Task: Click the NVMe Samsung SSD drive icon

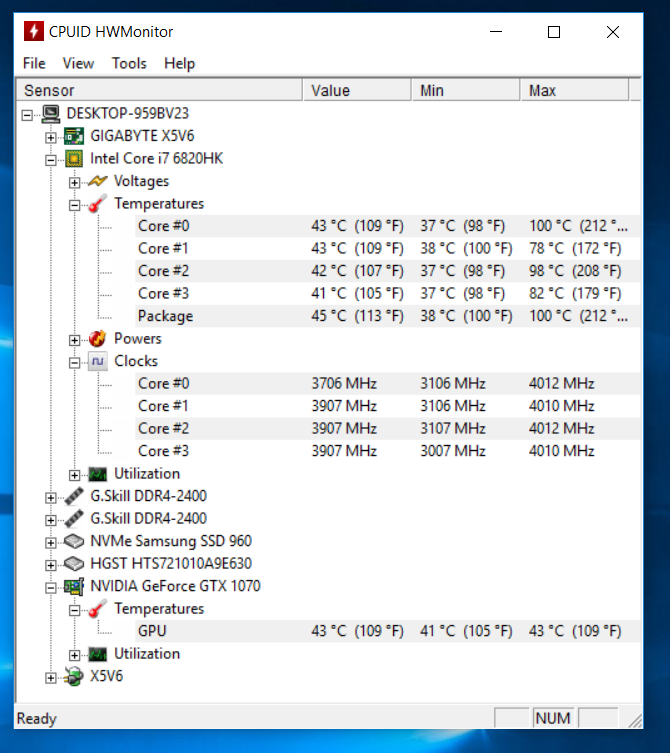Action: (74, 541)
